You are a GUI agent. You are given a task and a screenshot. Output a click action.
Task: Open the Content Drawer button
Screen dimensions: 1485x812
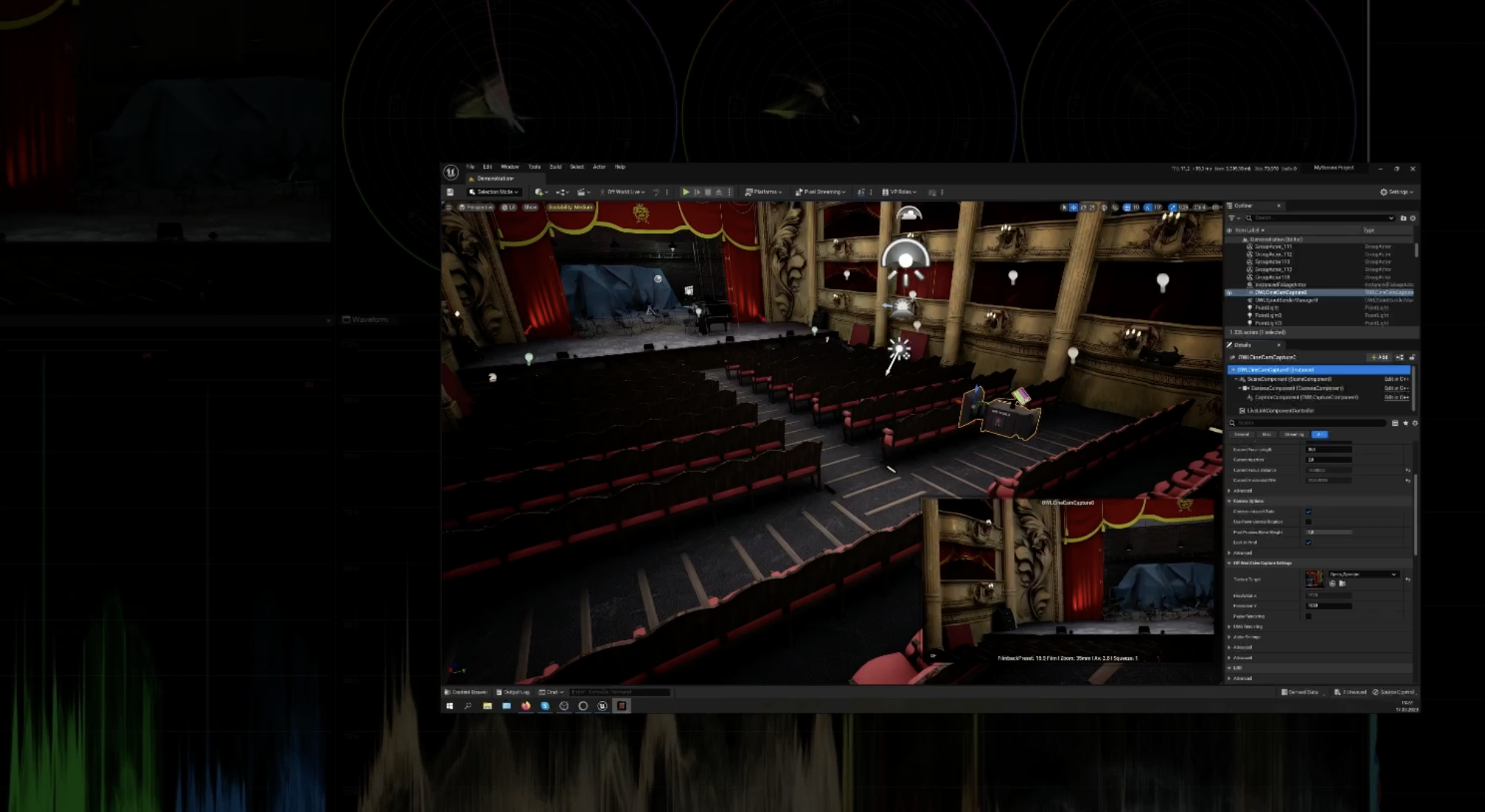(466, 692)
